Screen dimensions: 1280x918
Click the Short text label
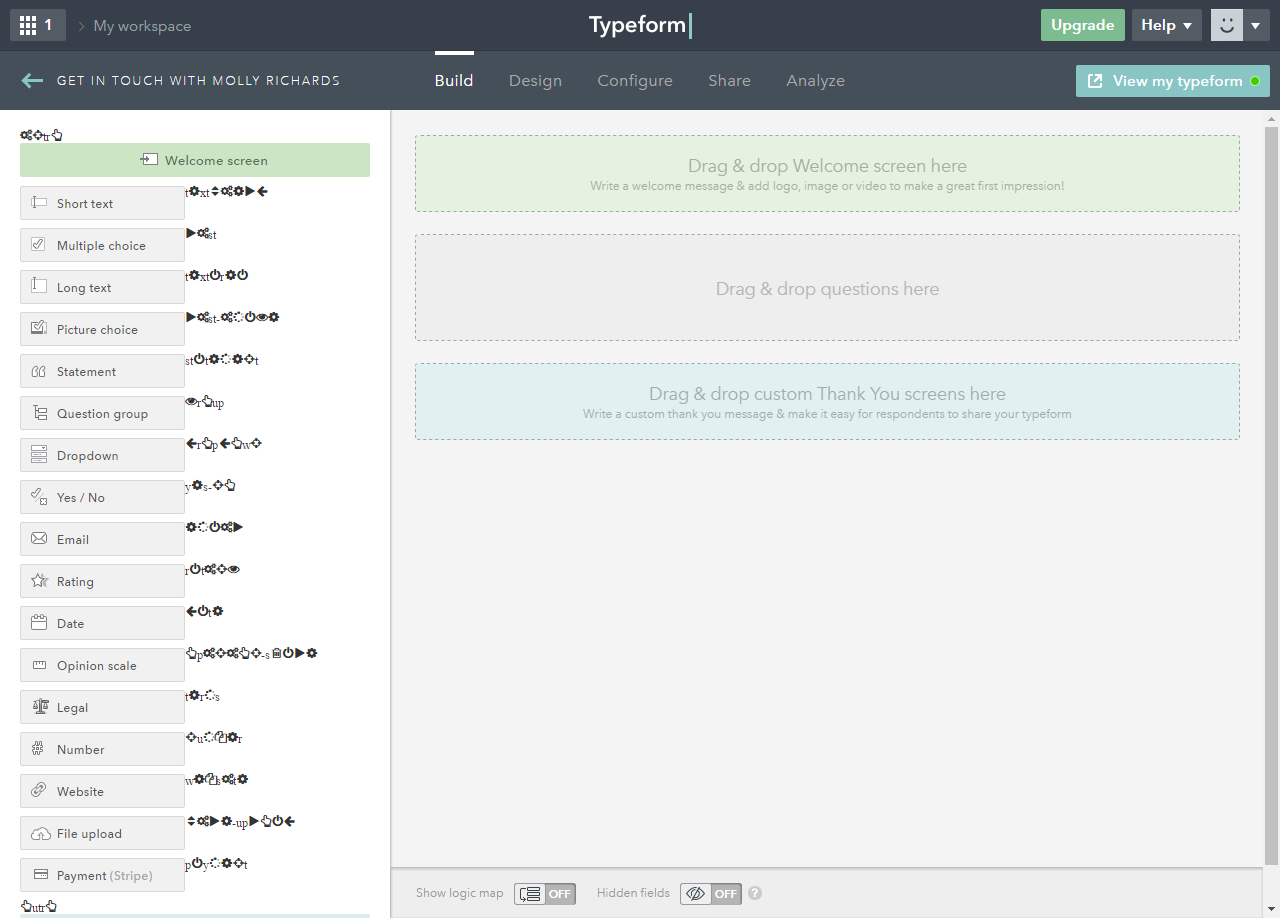coord(85,203)
